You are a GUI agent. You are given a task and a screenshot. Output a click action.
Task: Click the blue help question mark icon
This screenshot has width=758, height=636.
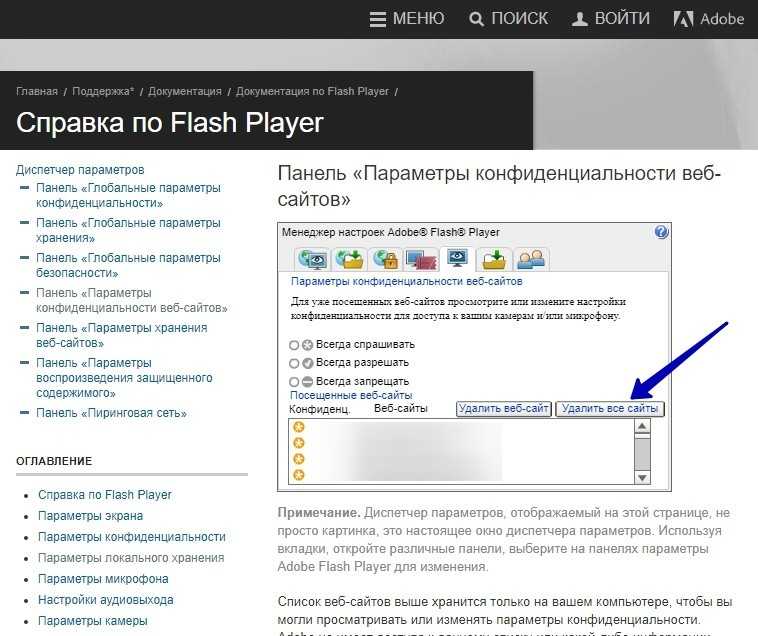[x=661, y=232]
